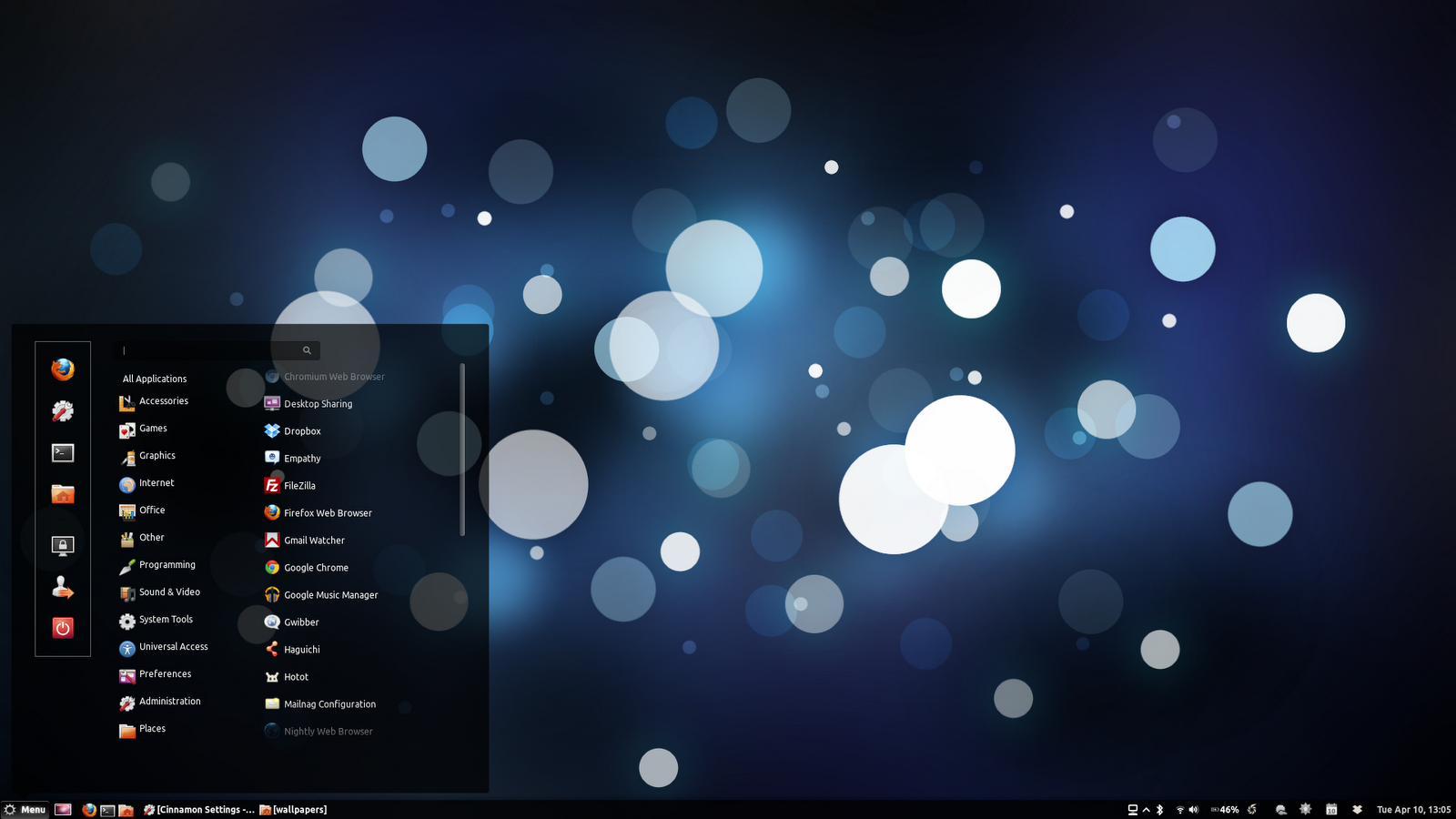Log out using the sidebar icon

point(62,585)
